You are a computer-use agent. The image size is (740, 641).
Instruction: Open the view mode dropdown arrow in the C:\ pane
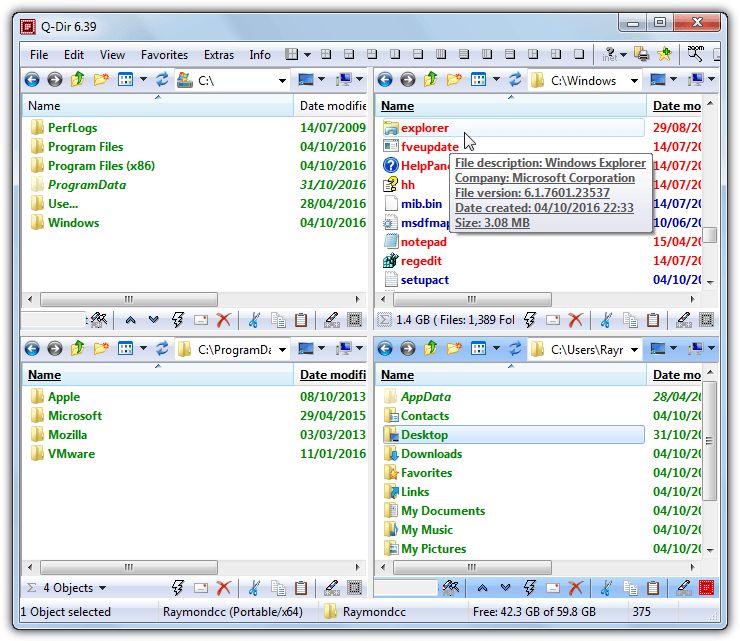143,80
